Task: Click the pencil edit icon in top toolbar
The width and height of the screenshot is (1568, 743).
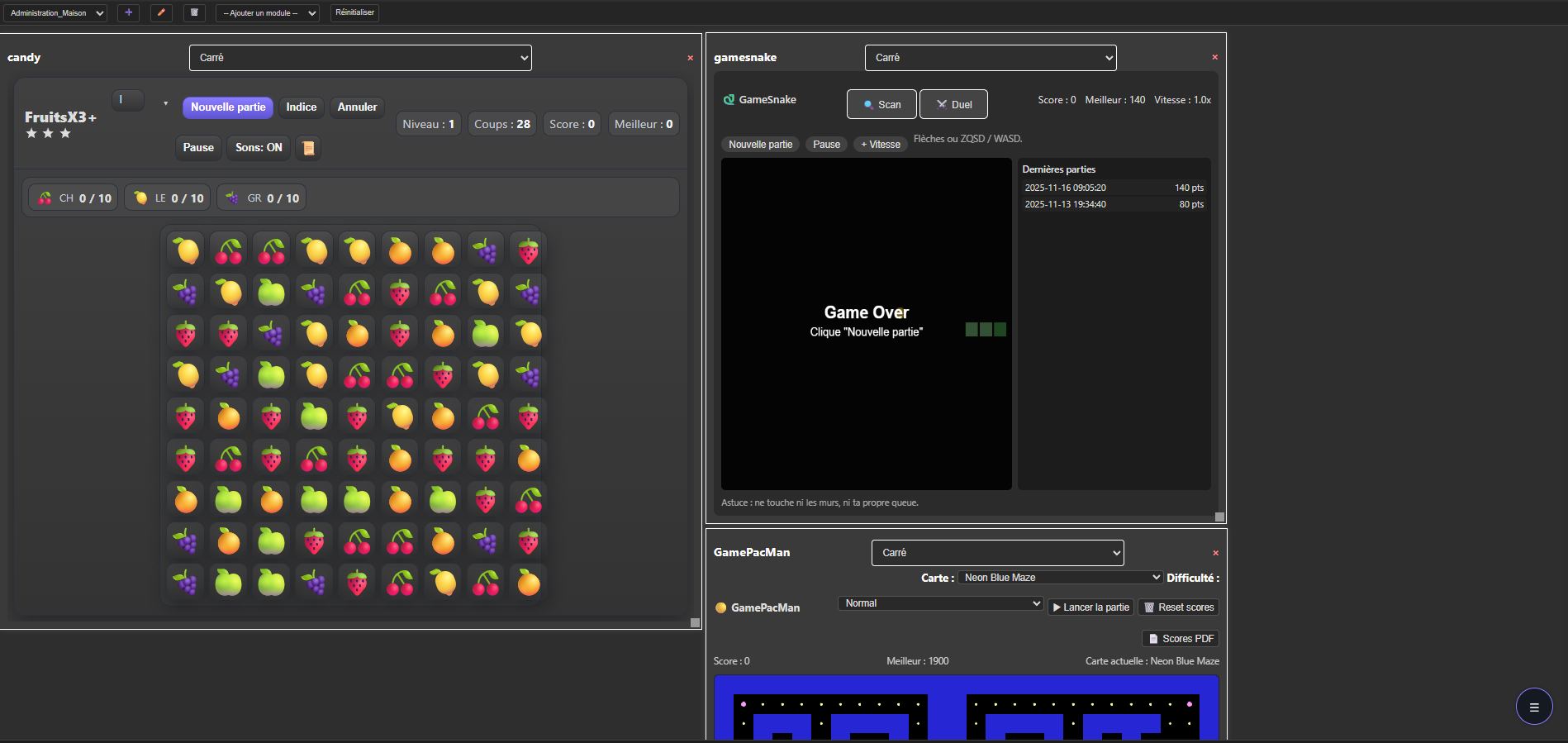Action: (161, 12)
